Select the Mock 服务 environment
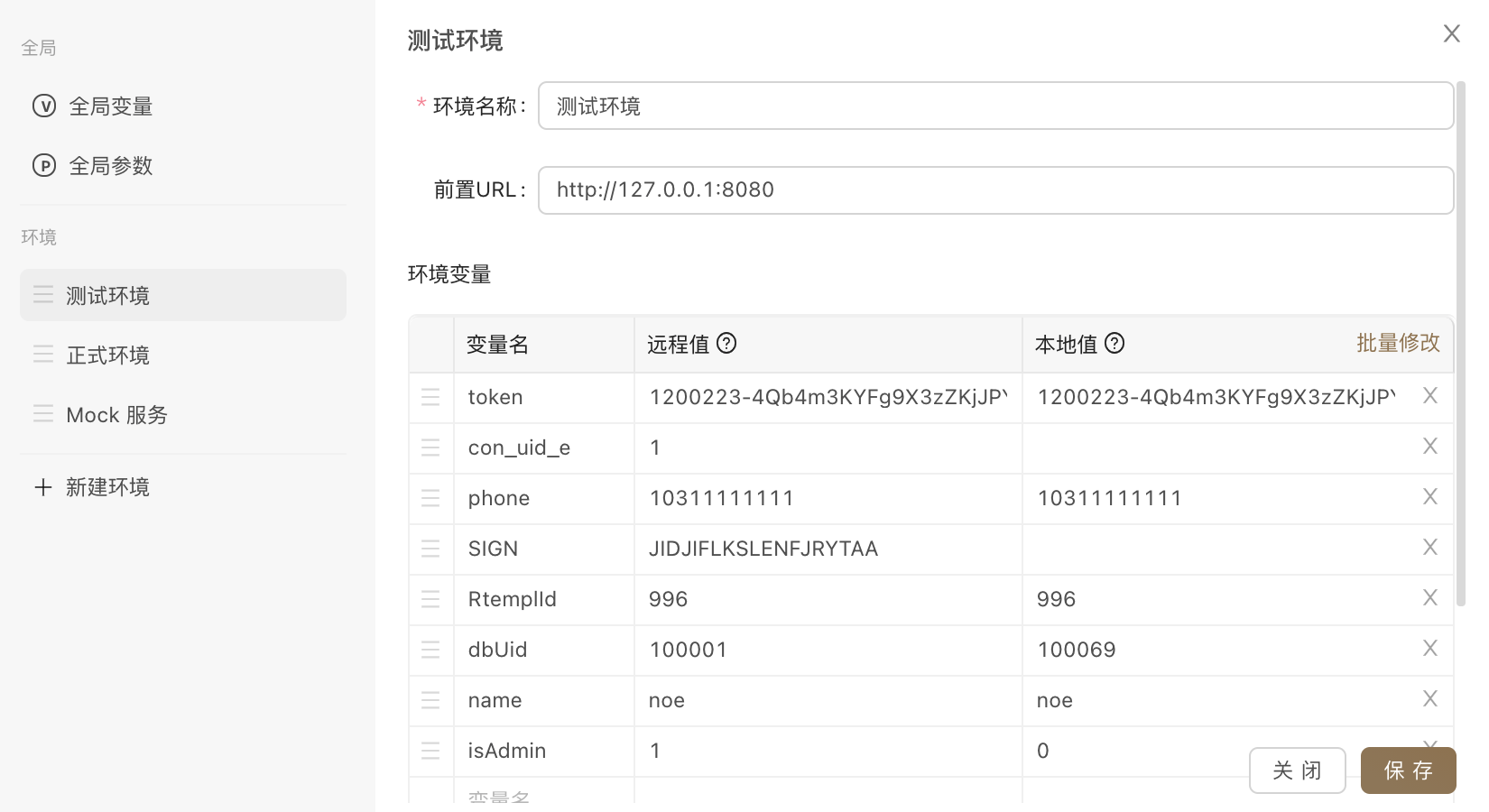 coord(183,414)
